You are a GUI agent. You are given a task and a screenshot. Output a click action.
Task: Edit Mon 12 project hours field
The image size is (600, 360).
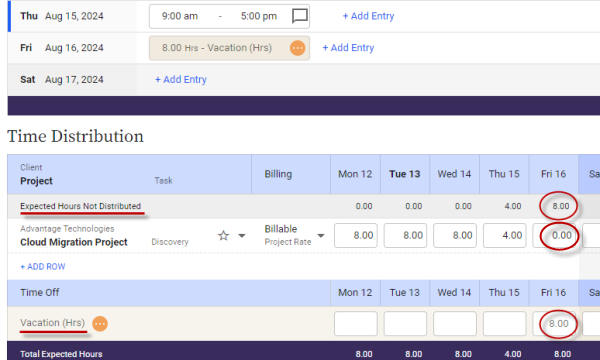tap(356, 235)
